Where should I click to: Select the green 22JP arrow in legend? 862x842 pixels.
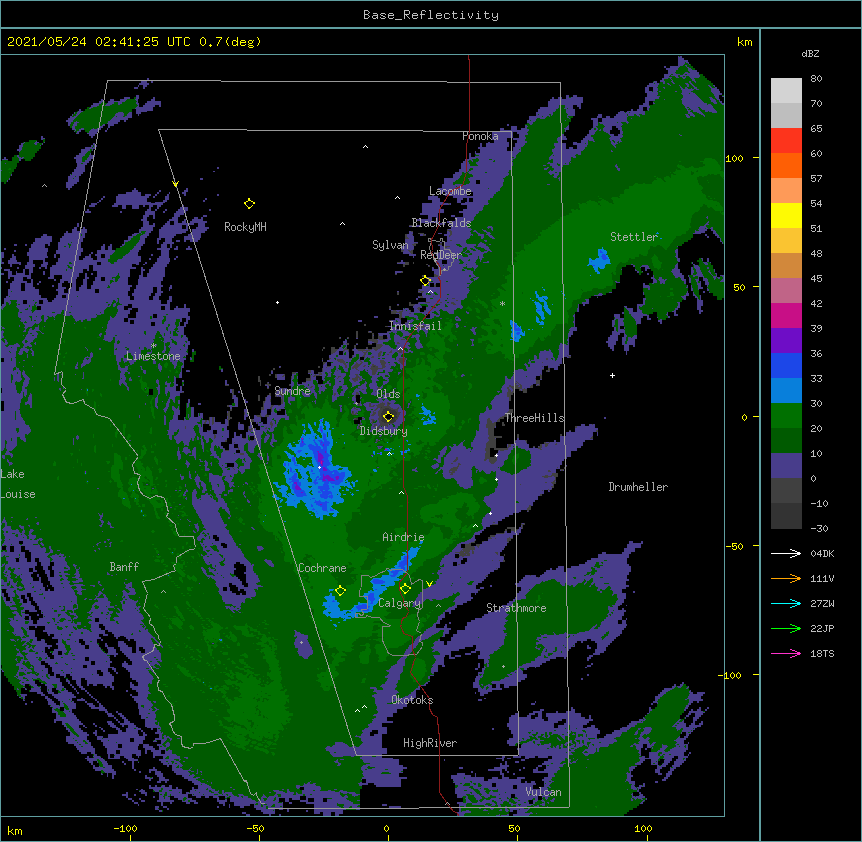tap(786, 628)
